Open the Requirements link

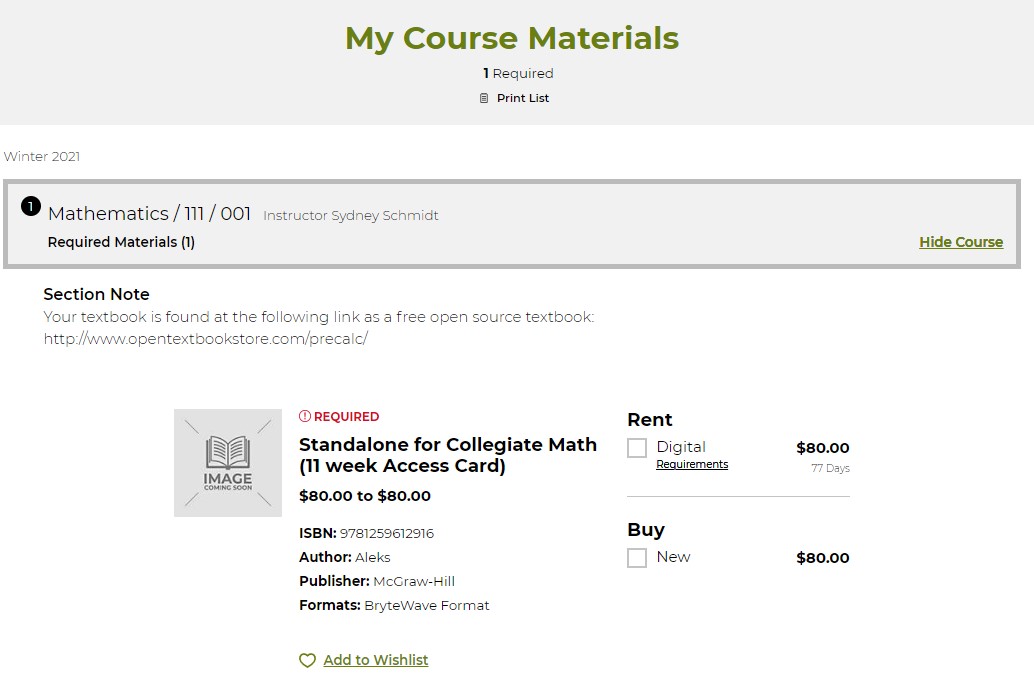point(692,465)
